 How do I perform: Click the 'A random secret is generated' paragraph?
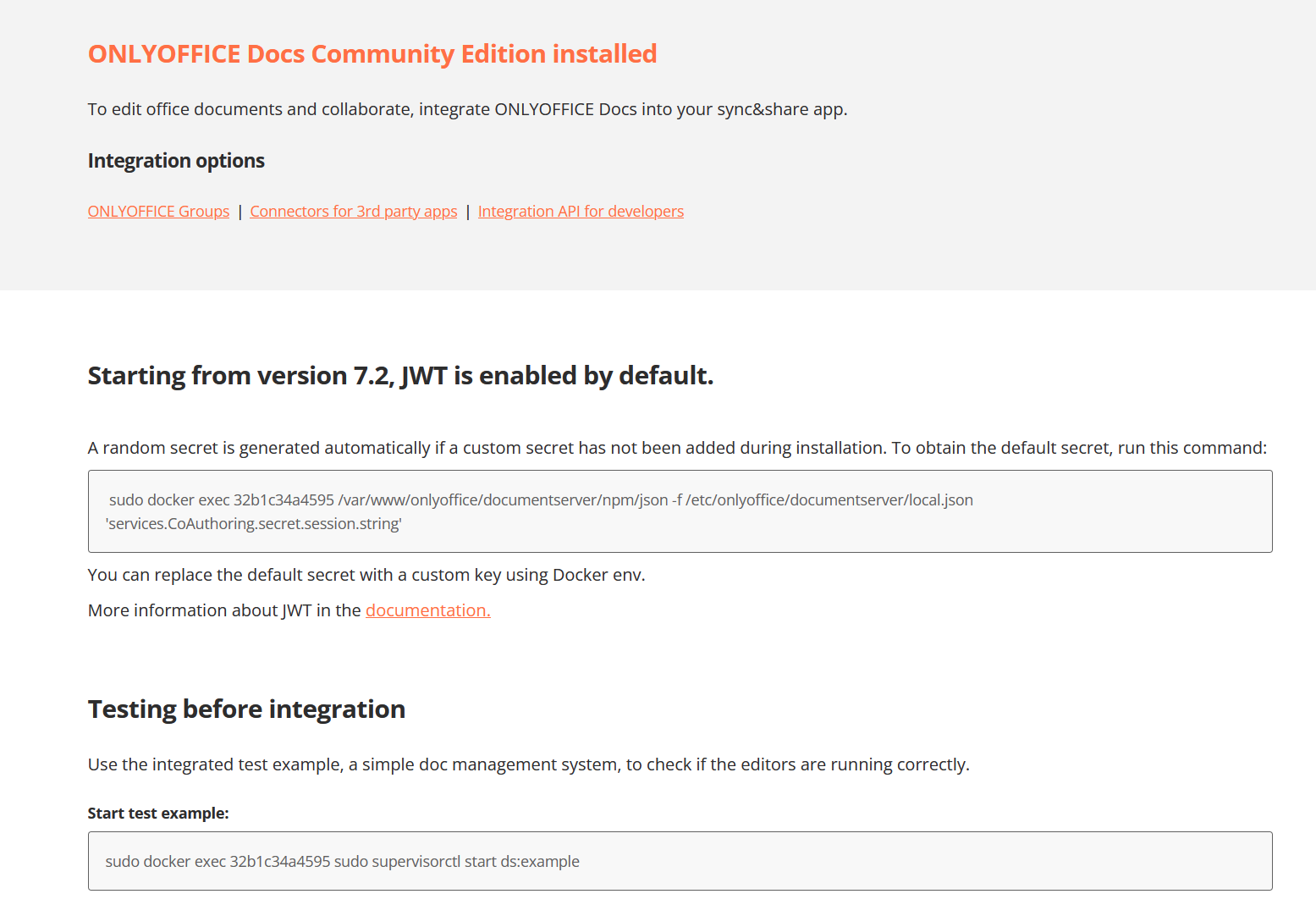point(677,448)
